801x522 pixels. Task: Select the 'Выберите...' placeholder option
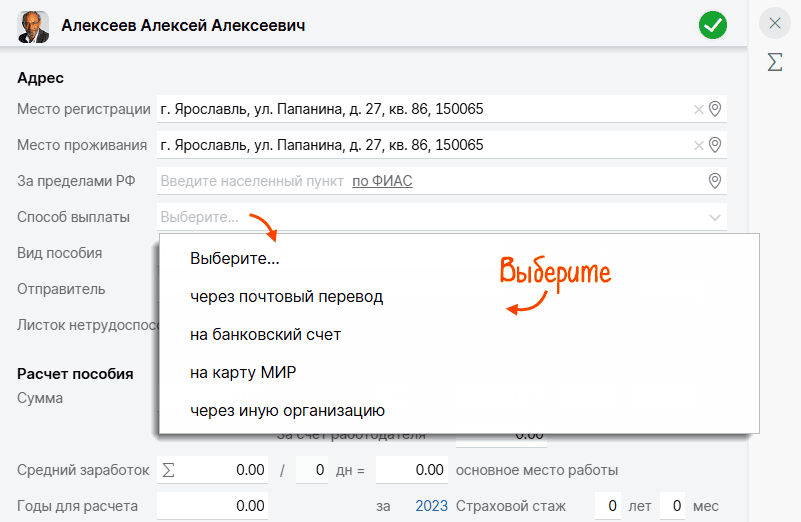tap(234, 259)
